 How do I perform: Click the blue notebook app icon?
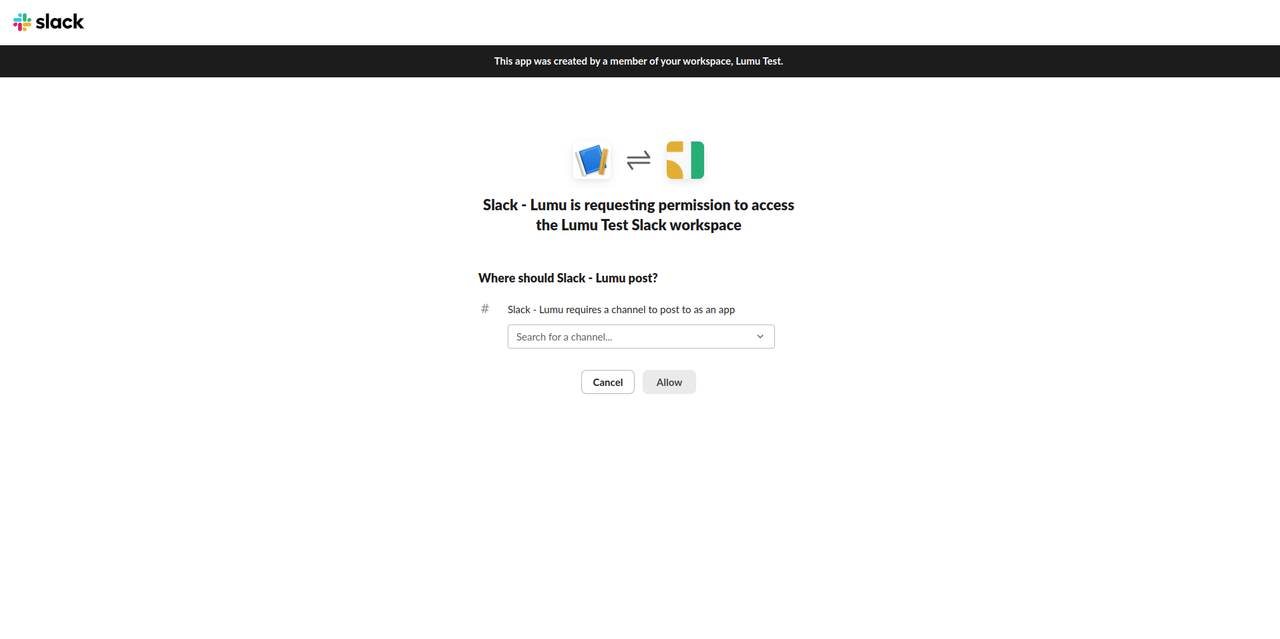click(592, 160)
